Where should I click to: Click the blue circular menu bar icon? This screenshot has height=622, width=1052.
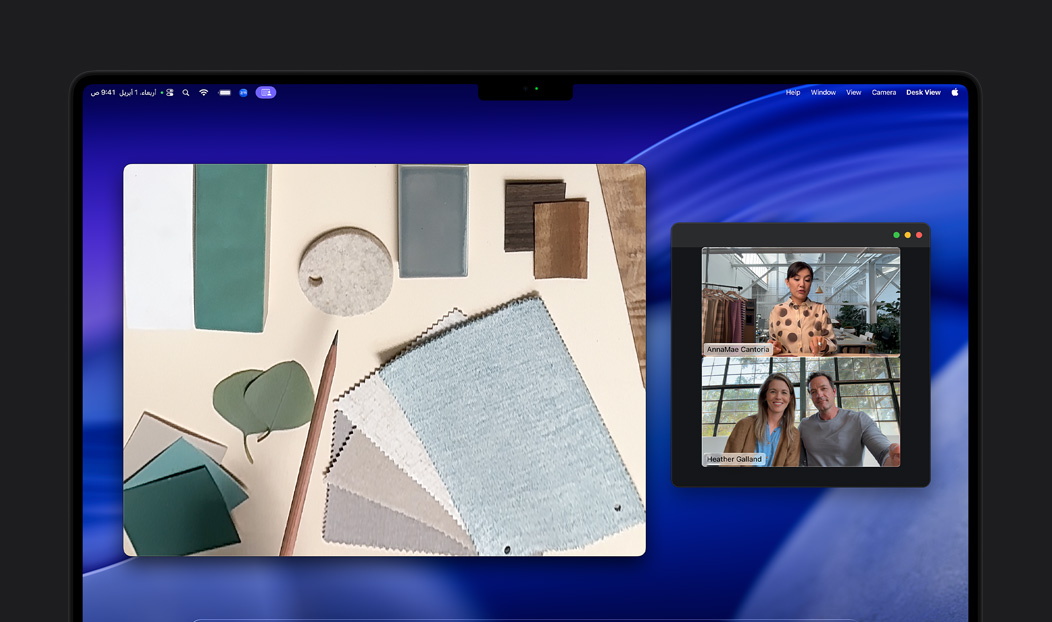tap(243, 92)
